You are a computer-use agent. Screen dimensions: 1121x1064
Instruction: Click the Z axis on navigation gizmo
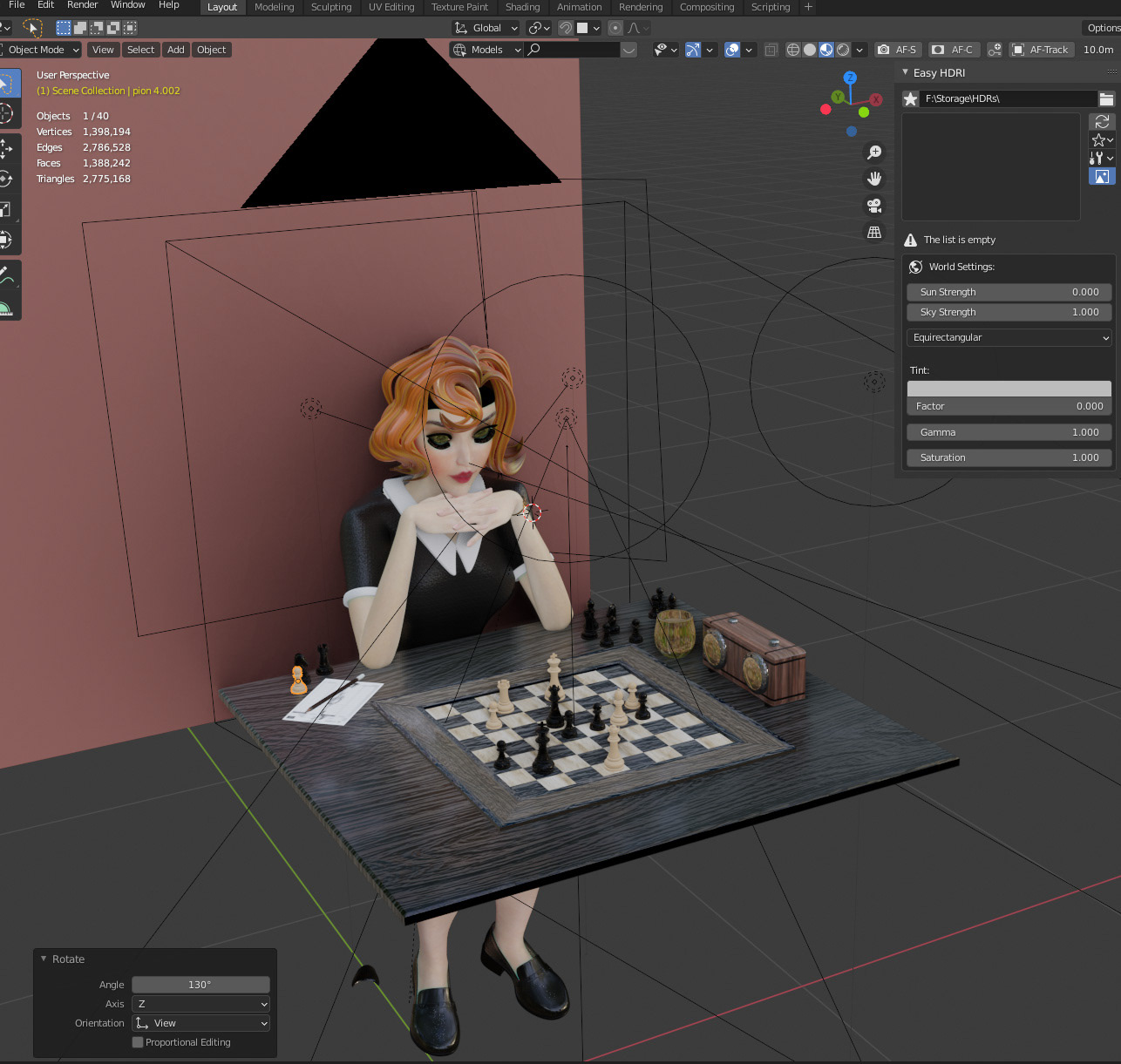click(x=850, y=78)
